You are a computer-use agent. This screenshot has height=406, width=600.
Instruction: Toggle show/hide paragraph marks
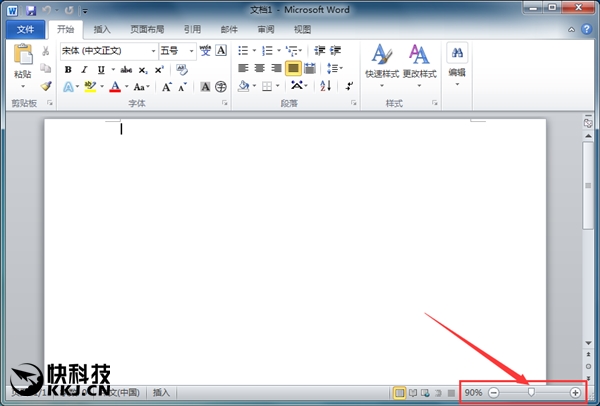click(x=349, y=86)
